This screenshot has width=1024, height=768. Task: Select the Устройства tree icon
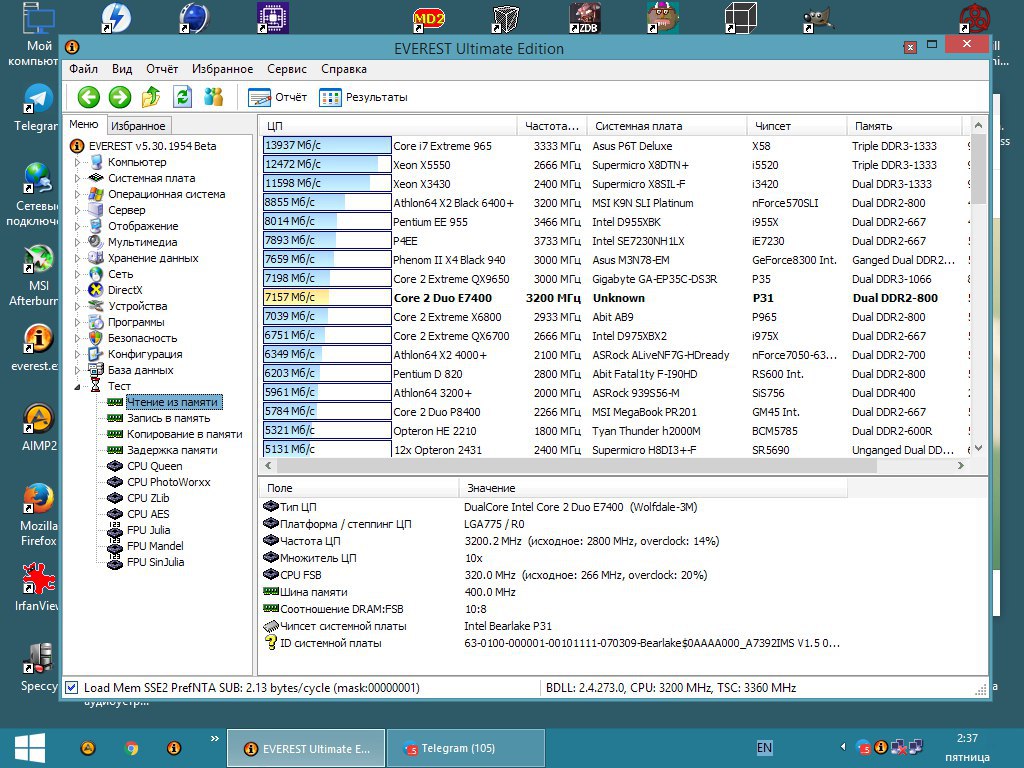click(x=96, y=306)
